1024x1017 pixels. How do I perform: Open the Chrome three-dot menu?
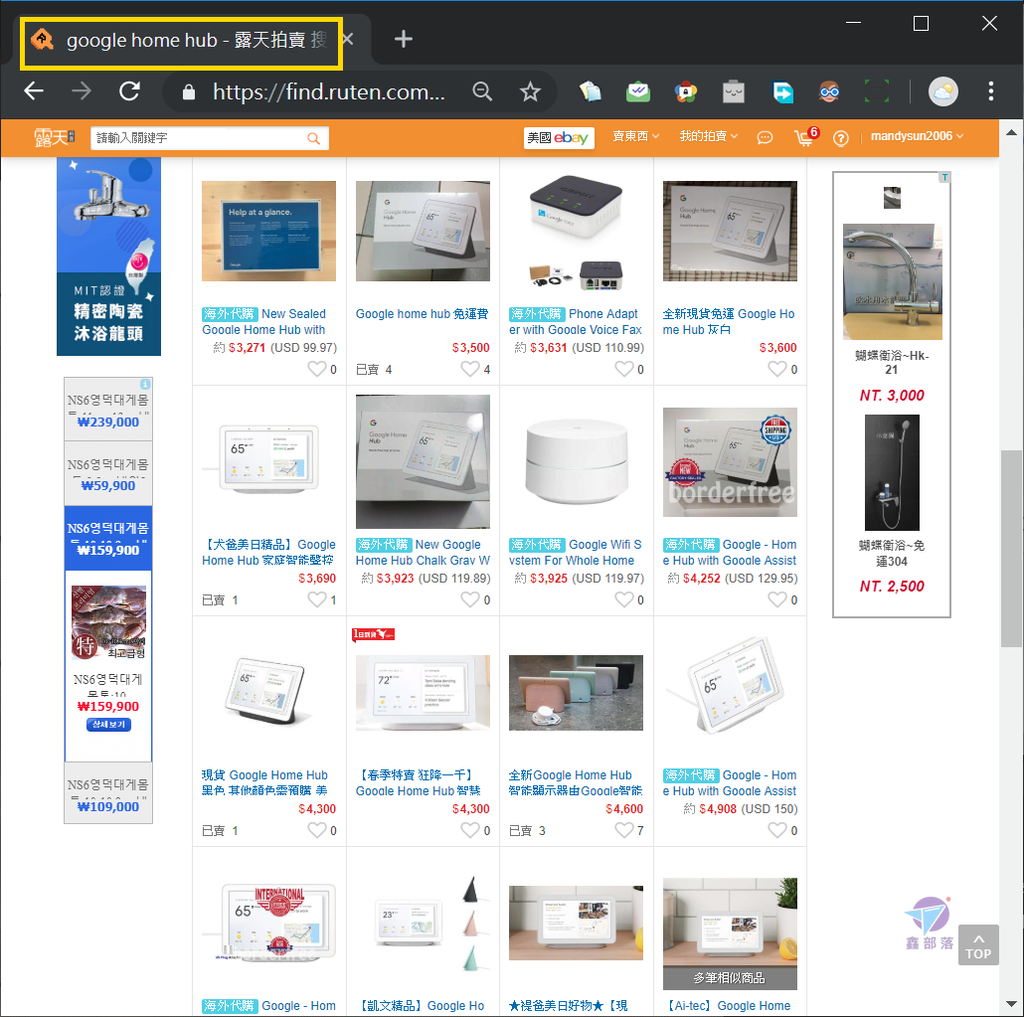click(x=991, y=91)
